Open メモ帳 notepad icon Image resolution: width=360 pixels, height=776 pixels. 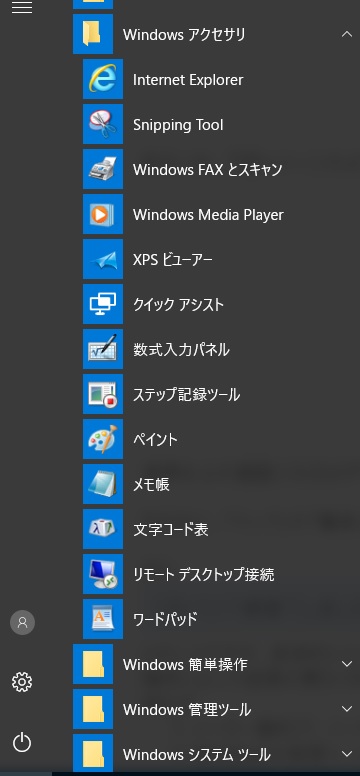tap(103, 485)
